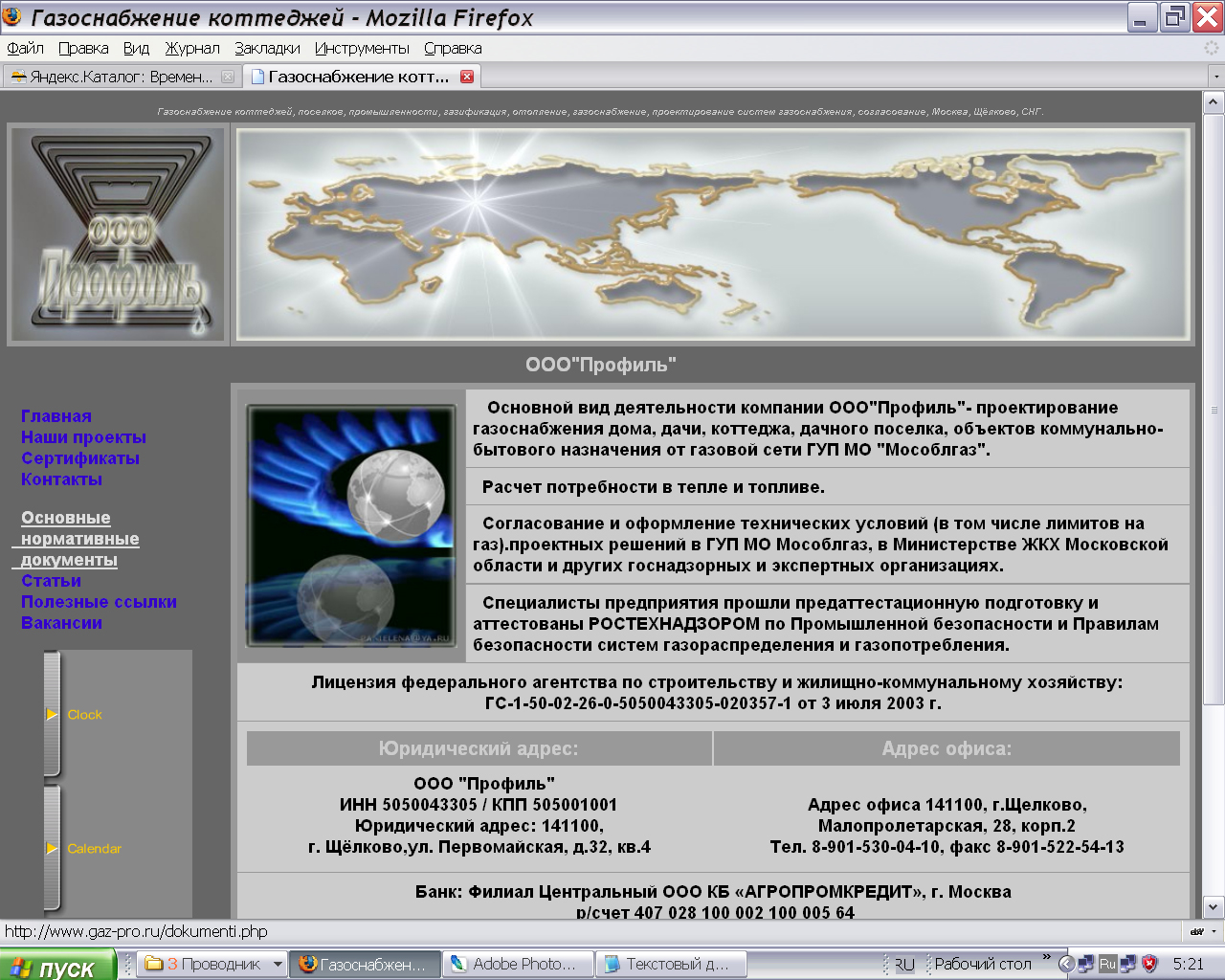
Task: Click the RU language bar indicator
Action: pyautogui.click(x=904, y=965)
